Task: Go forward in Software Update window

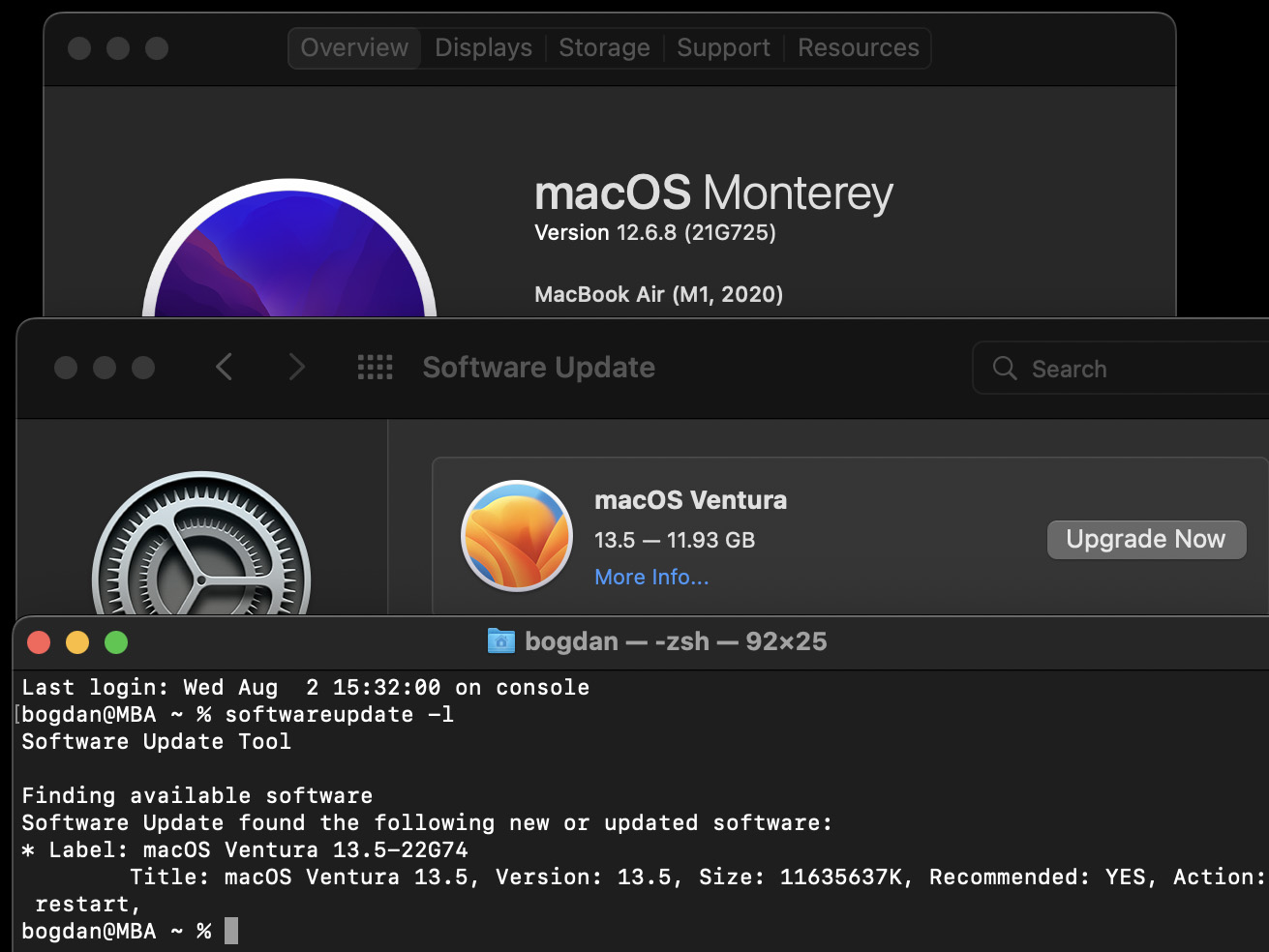Action: [296, 368]
